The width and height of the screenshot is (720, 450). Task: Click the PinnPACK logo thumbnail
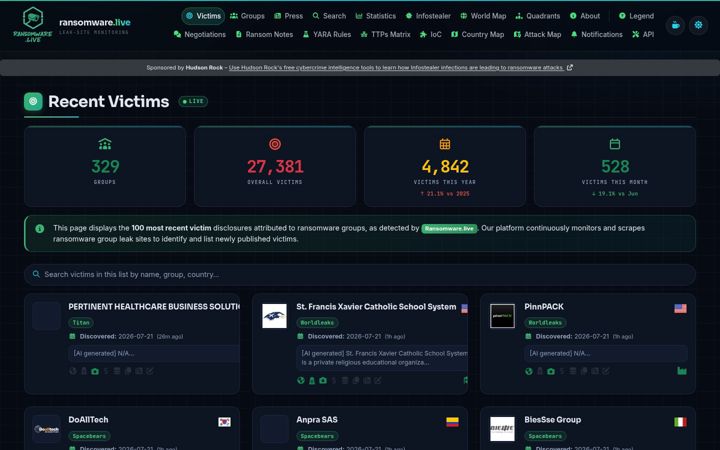point(502,316)
